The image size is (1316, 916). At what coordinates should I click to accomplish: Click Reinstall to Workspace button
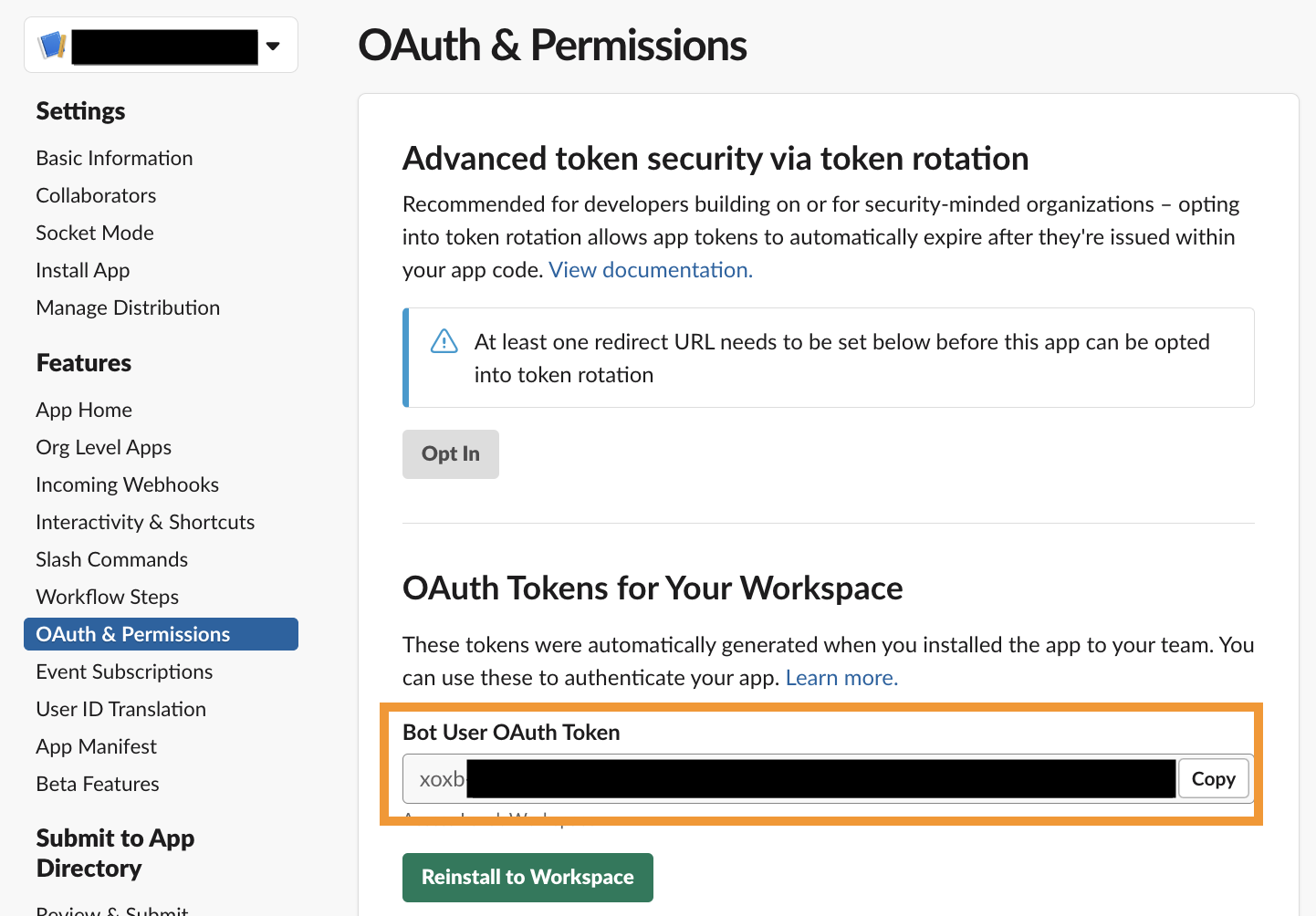coord(527,877)
